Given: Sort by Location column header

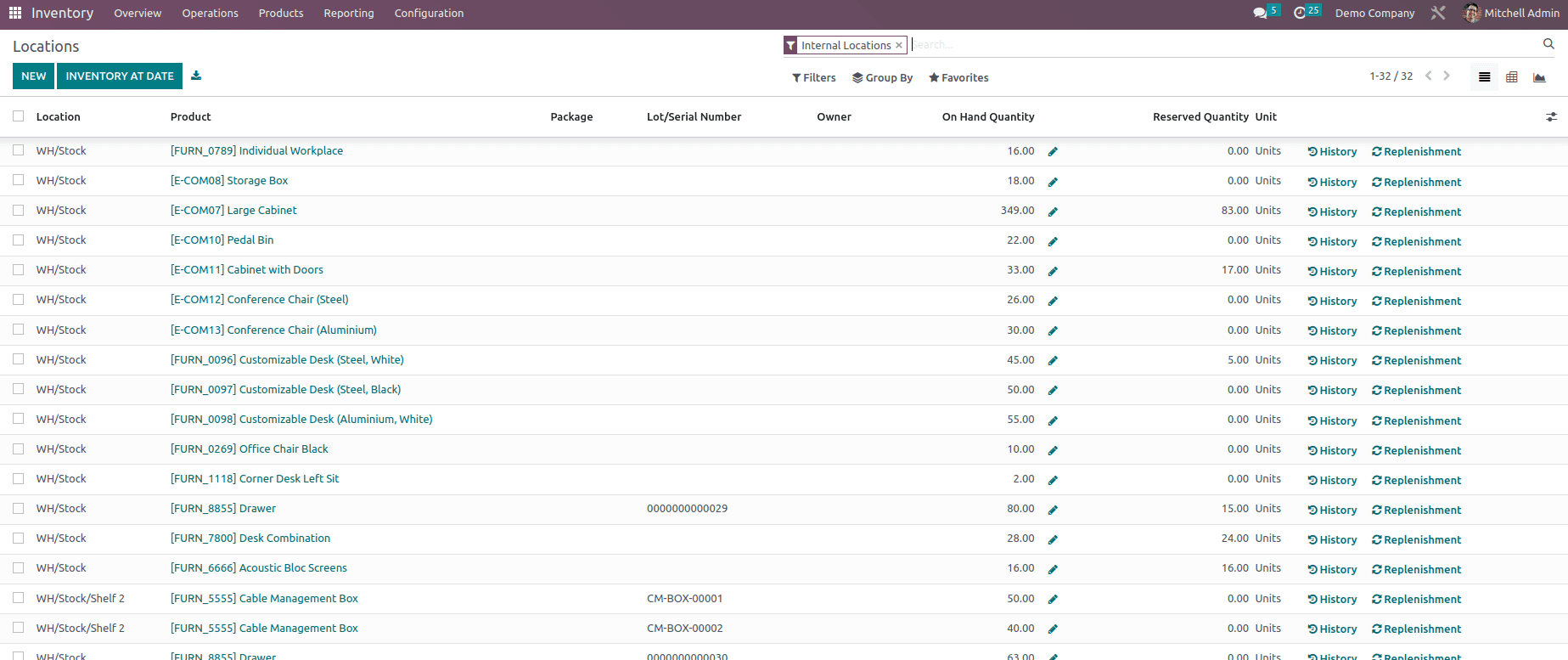Looking at the screenshot, I should (58, 116).
